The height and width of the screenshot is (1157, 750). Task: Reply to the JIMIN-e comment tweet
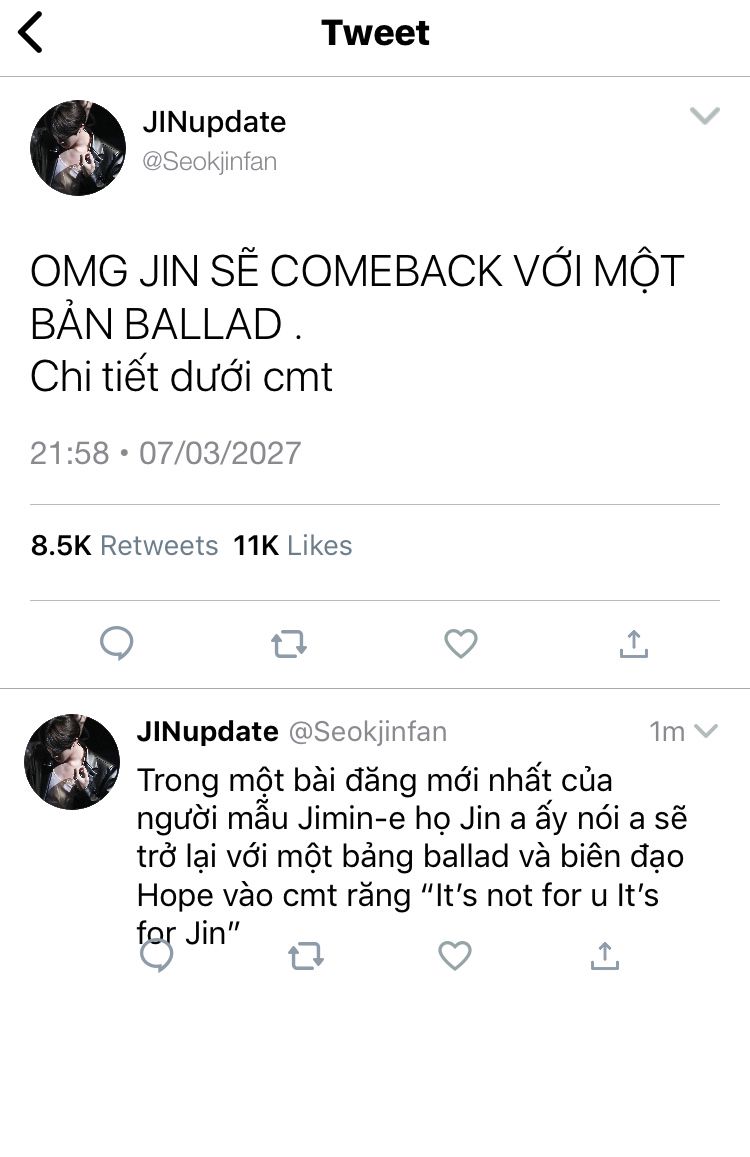[x=156, y=956]
